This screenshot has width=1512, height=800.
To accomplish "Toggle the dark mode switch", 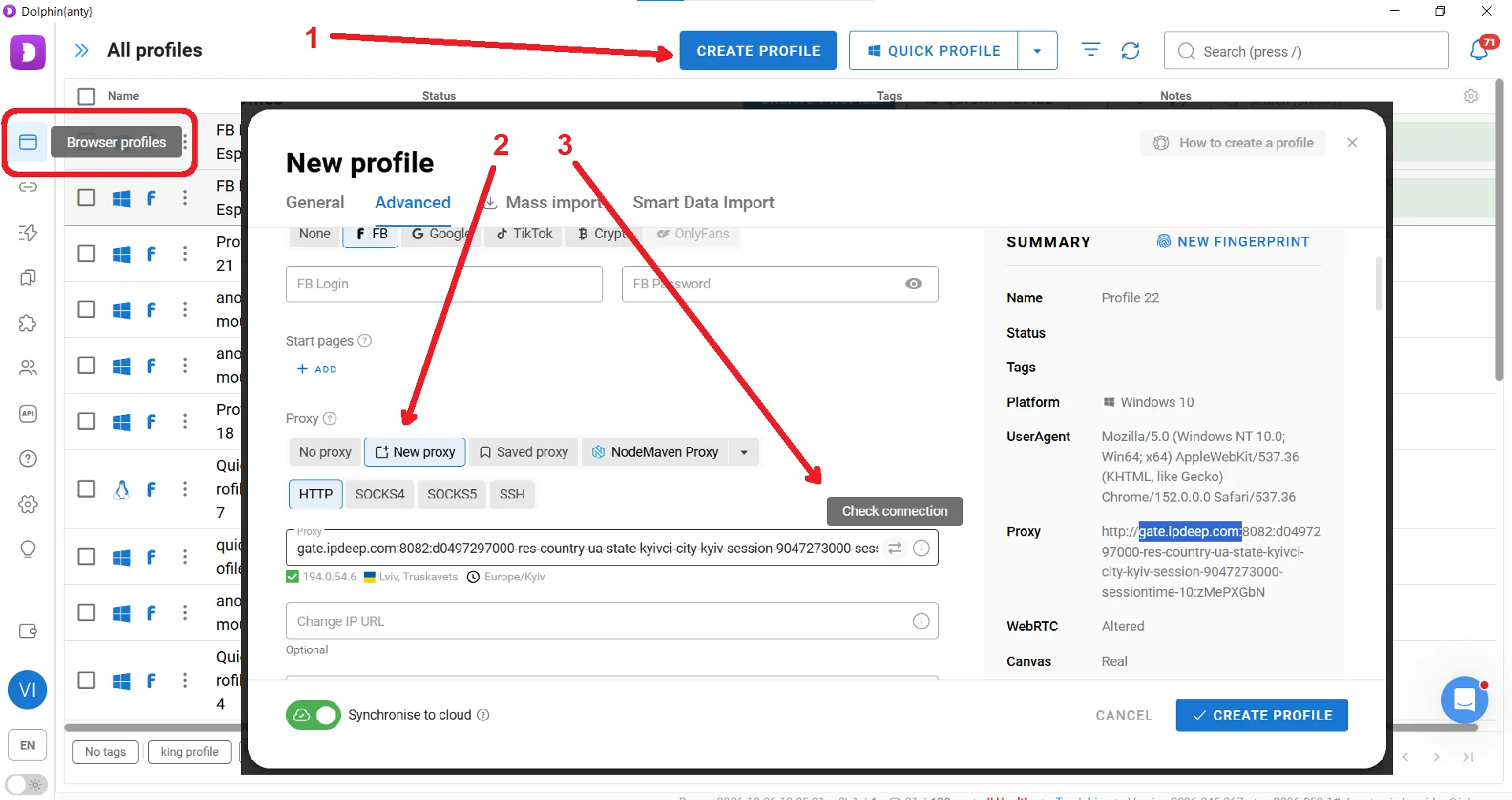I will (x=26, y=785).
